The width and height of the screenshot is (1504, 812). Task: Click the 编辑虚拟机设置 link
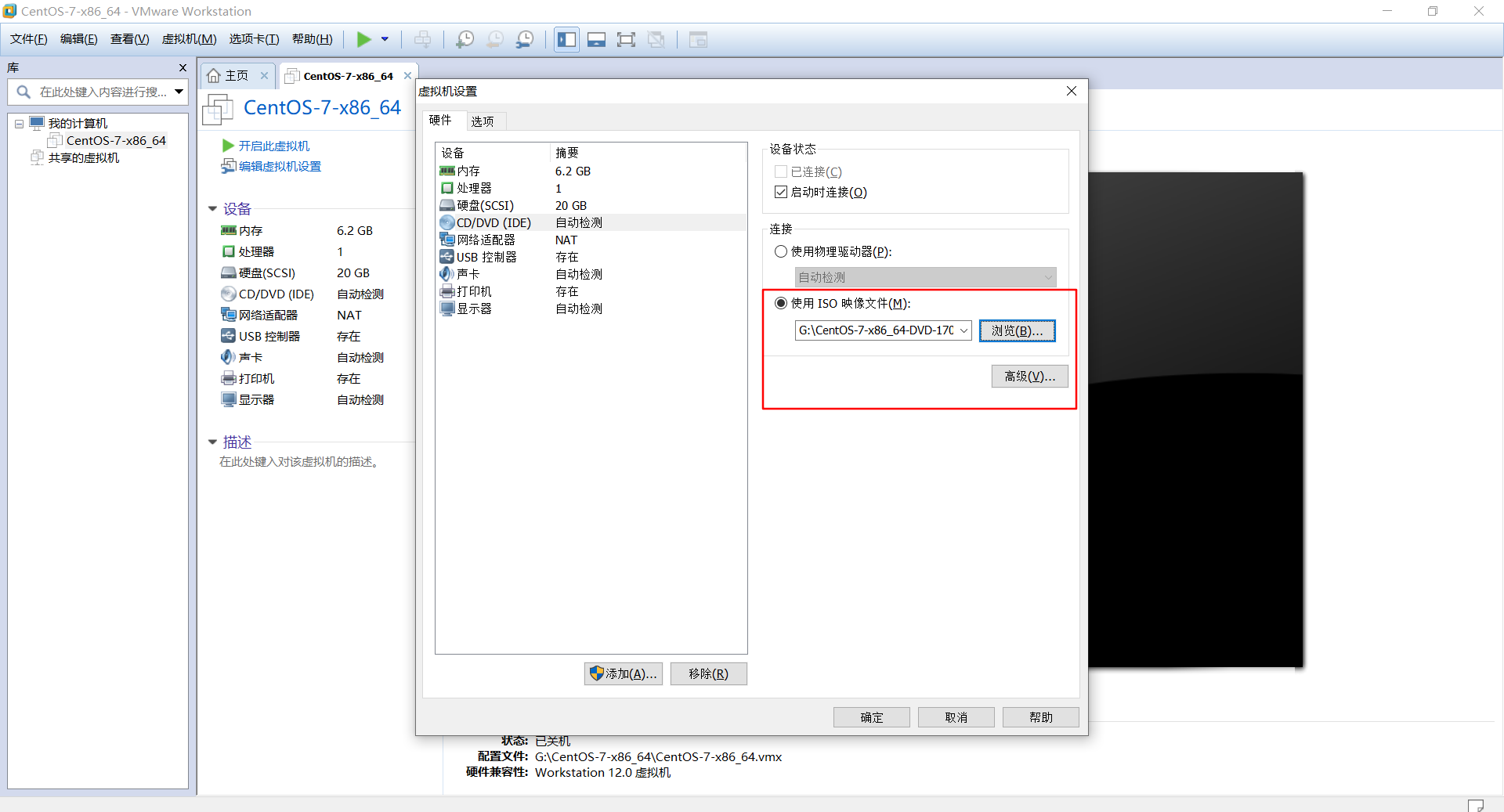[x=280, y=166]
